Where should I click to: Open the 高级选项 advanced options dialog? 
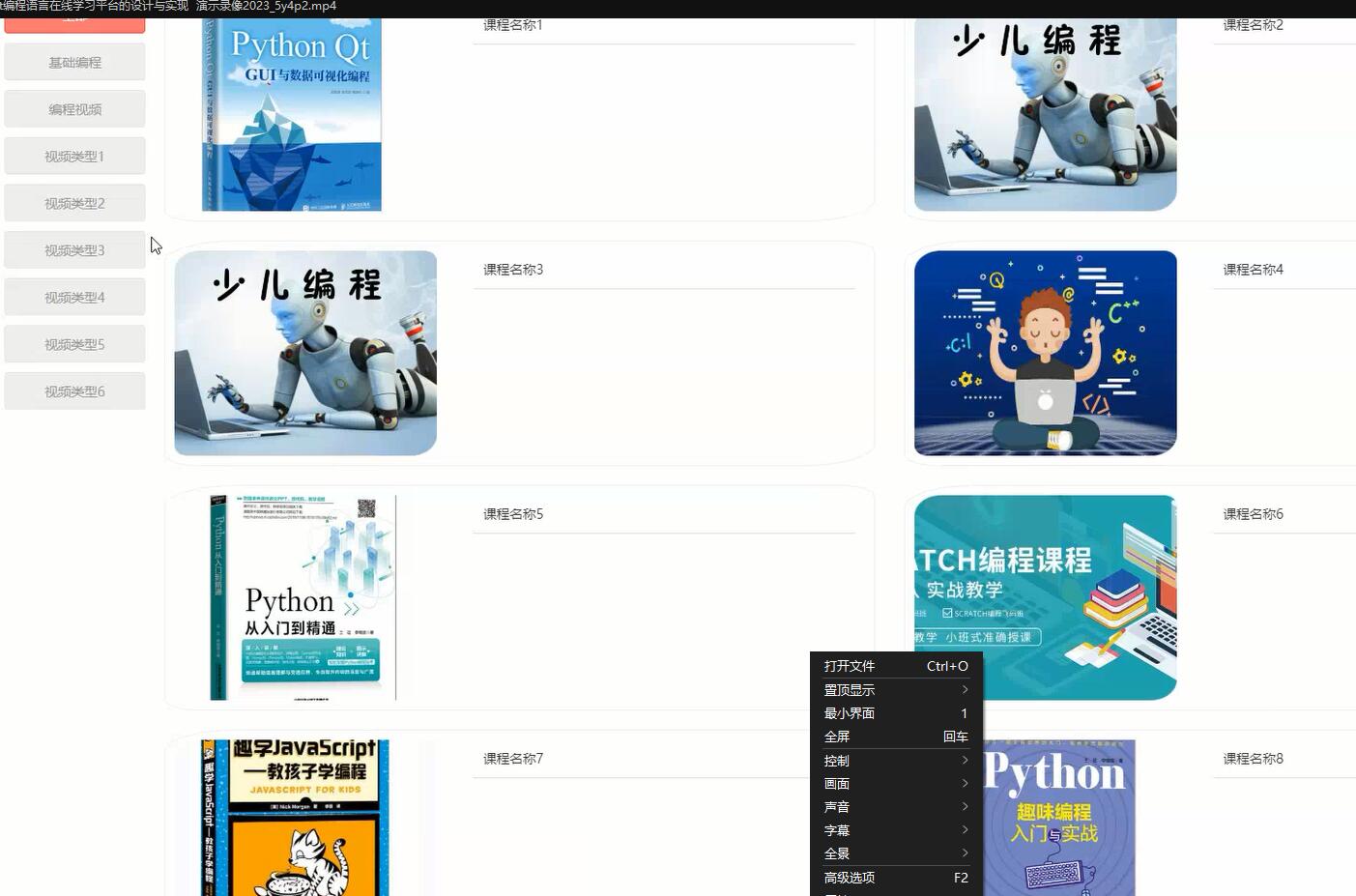tap(850, 877)
